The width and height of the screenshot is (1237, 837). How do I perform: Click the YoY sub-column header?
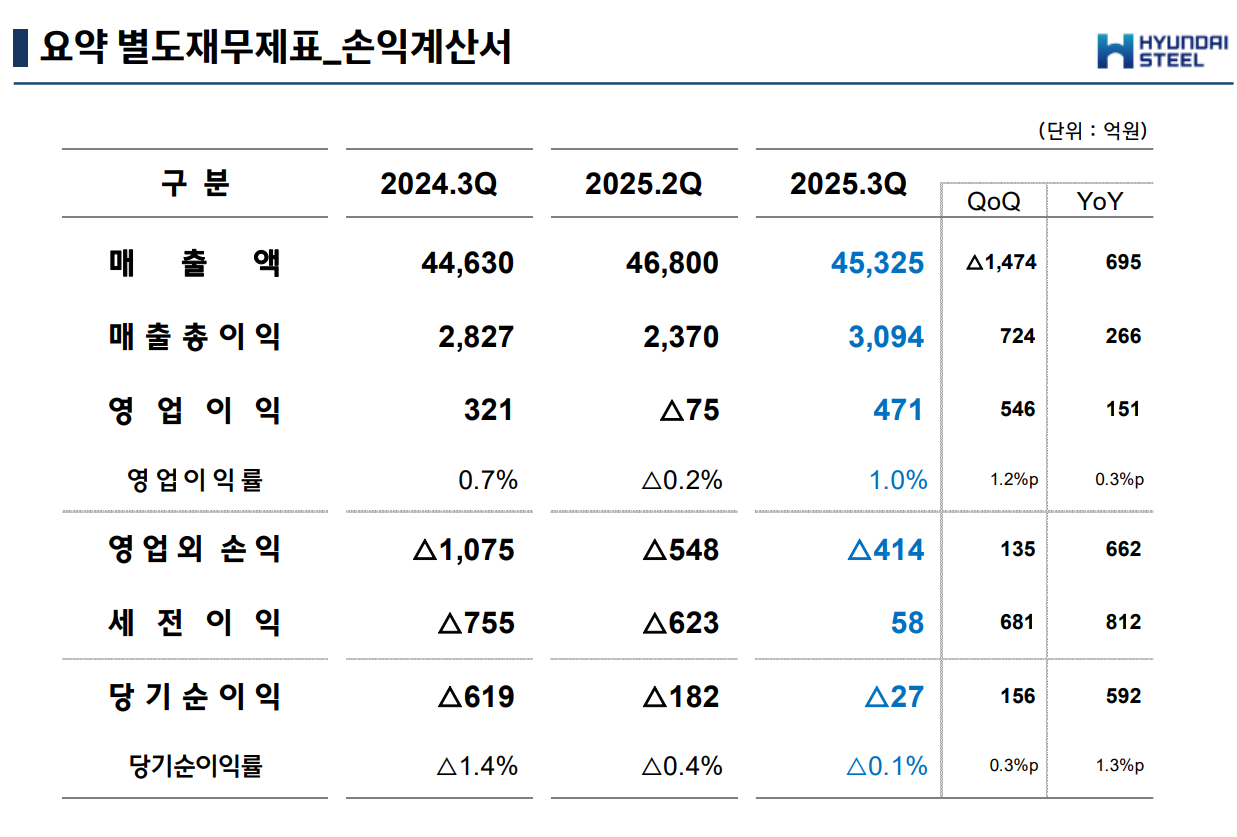(1100, 201)
